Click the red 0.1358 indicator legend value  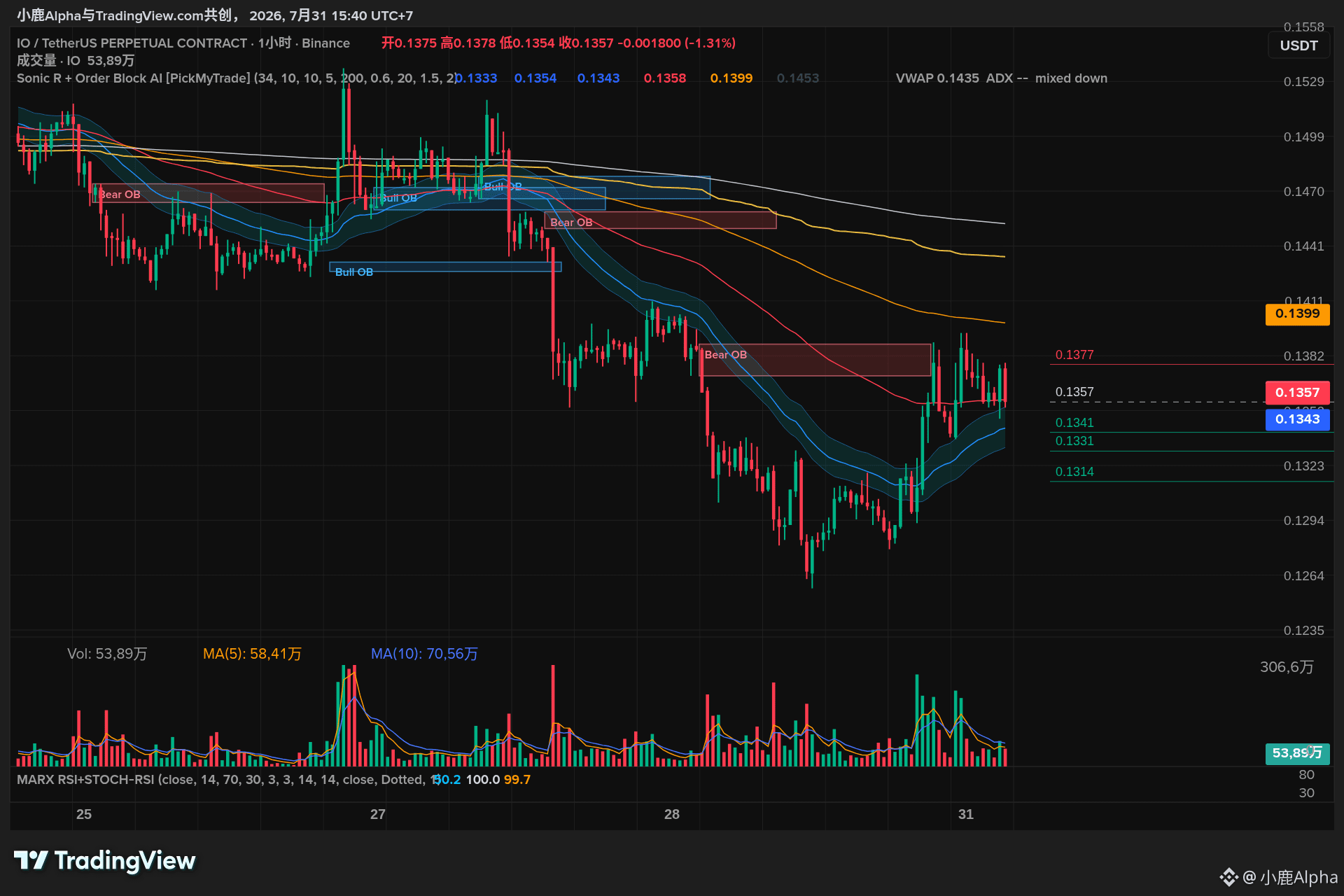665,78
